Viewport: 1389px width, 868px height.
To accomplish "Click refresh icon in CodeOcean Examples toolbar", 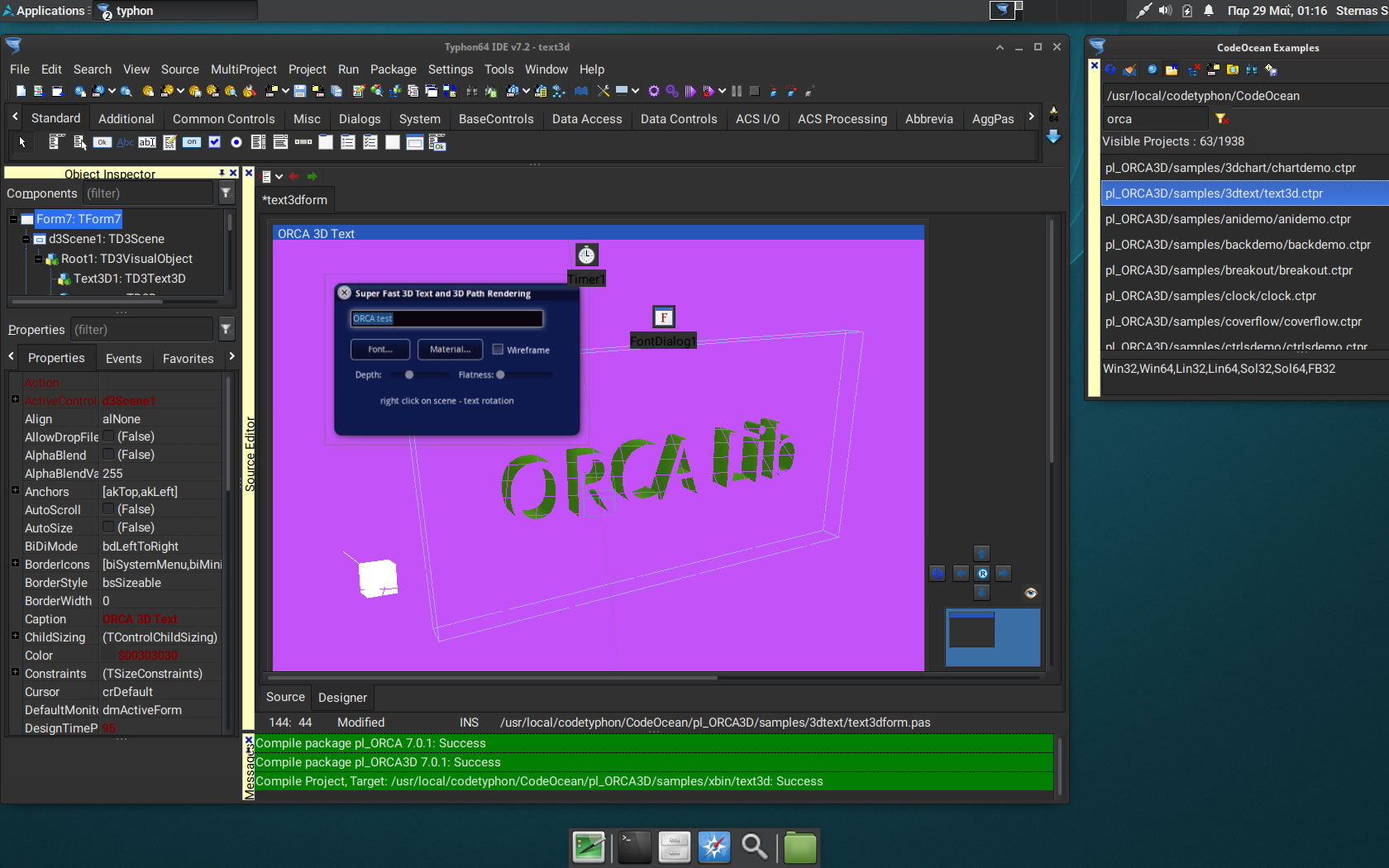I will [x=1110, y=69].
